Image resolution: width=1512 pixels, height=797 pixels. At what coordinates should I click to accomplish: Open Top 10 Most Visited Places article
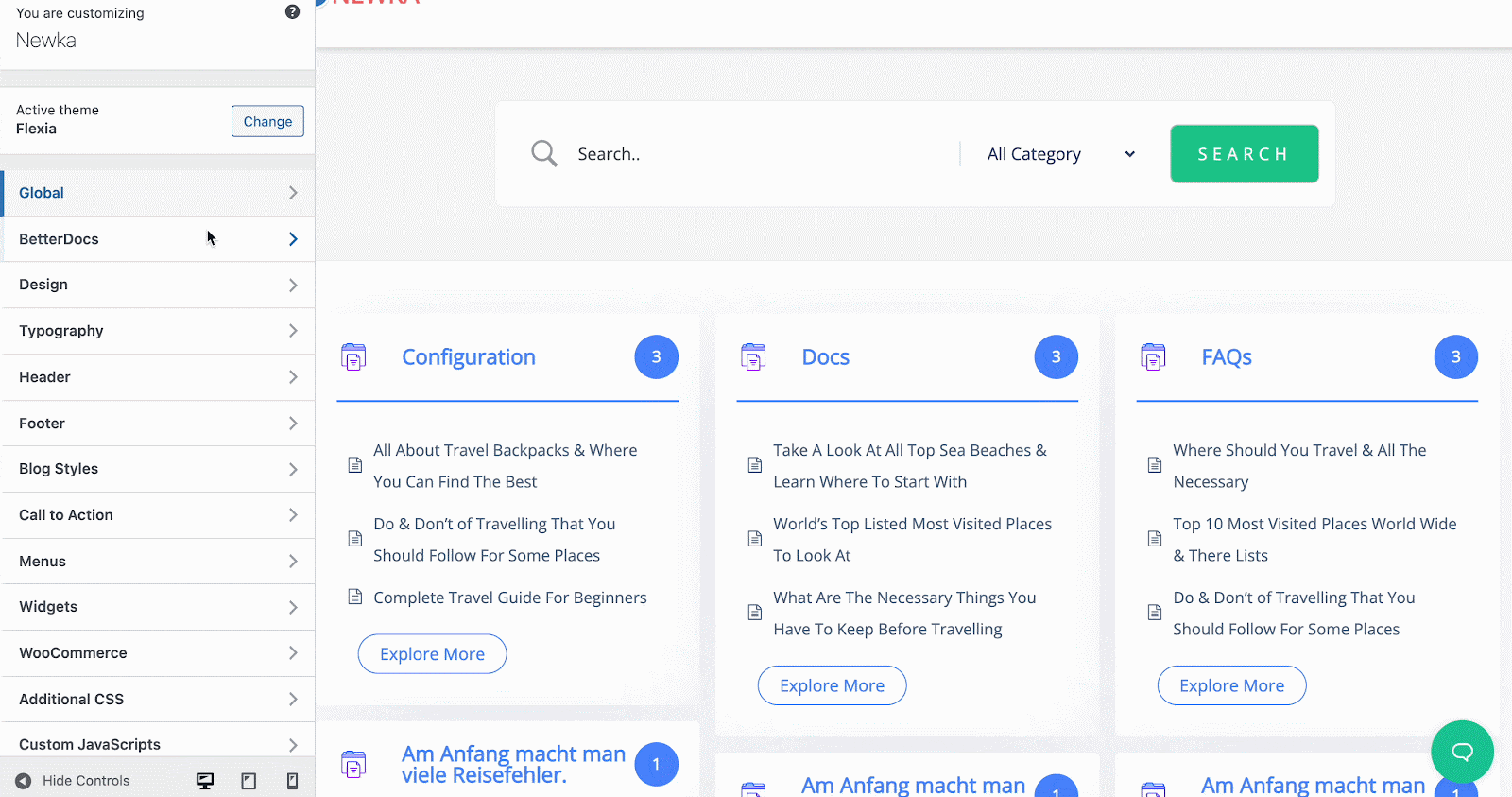coord(1314,540)
